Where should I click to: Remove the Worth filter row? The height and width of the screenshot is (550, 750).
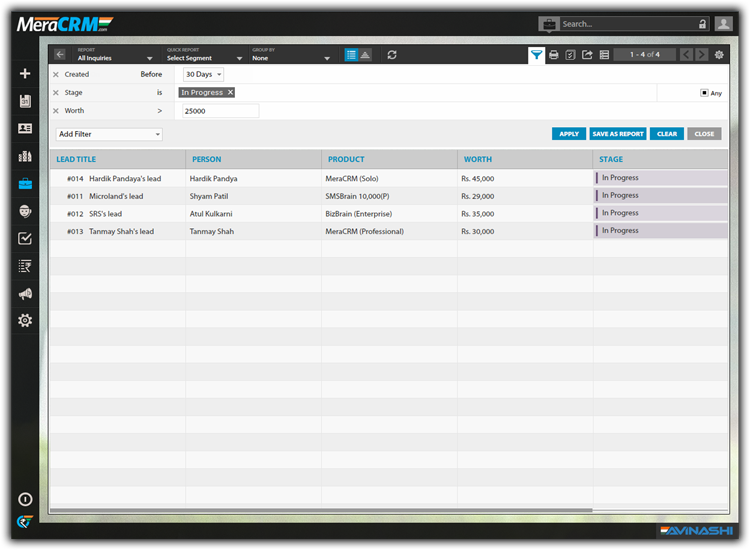[56, 111]
